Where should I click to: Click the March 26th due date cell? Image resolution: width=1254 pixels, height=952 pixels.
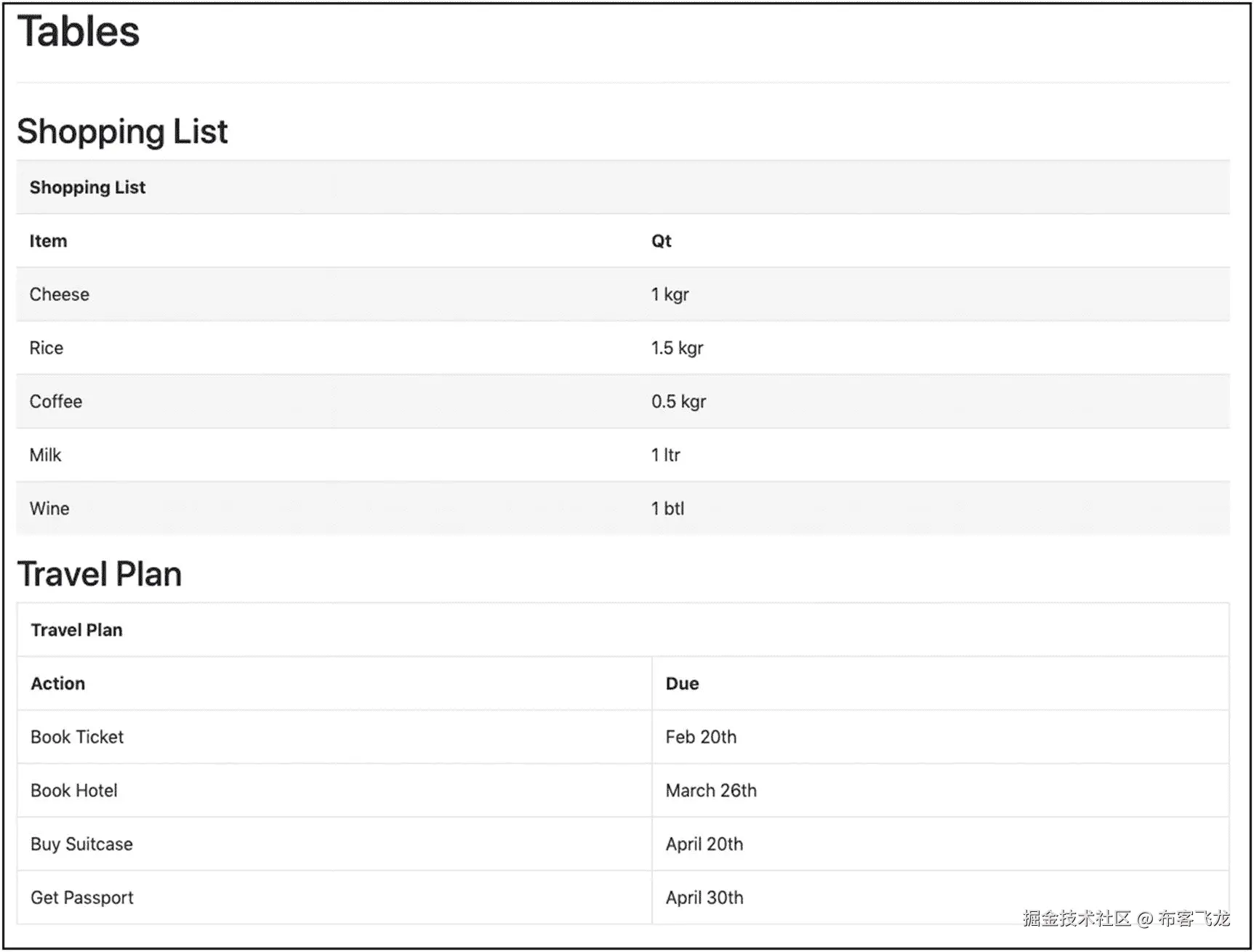711,791
